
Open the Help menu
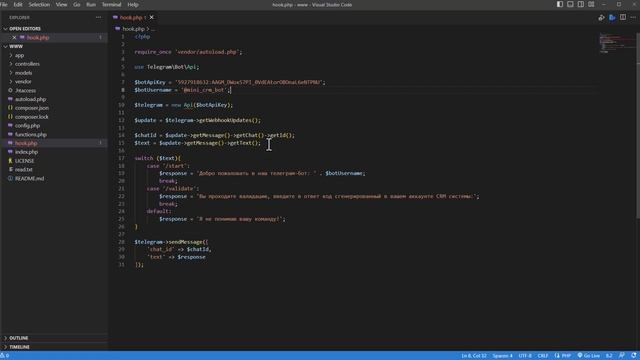(x=133, y=4)
